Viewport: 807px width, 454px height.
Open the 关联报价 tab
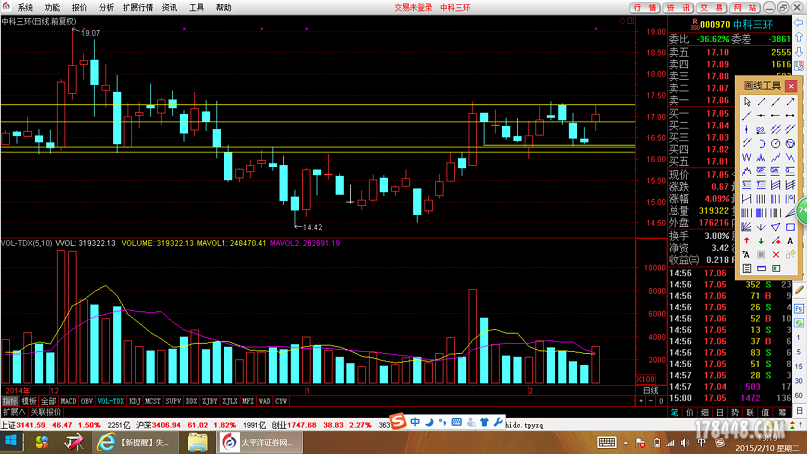pyautogui.click(x=46, y=412)
